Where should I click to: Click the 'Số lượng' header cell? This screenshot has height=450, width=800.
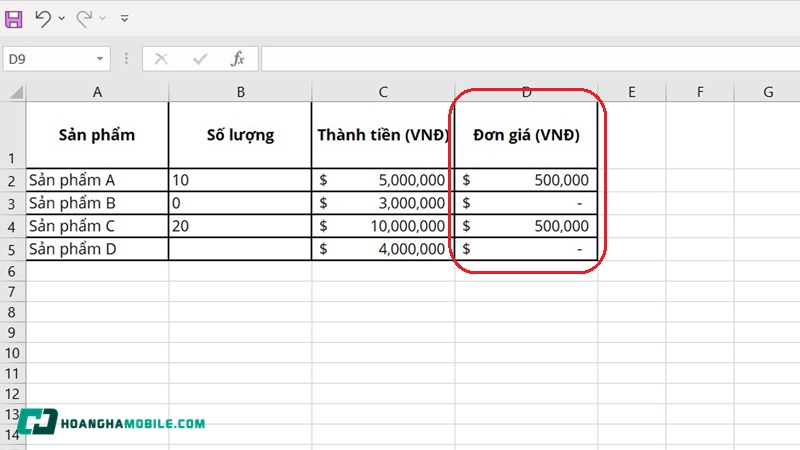[x=240, y=135]
